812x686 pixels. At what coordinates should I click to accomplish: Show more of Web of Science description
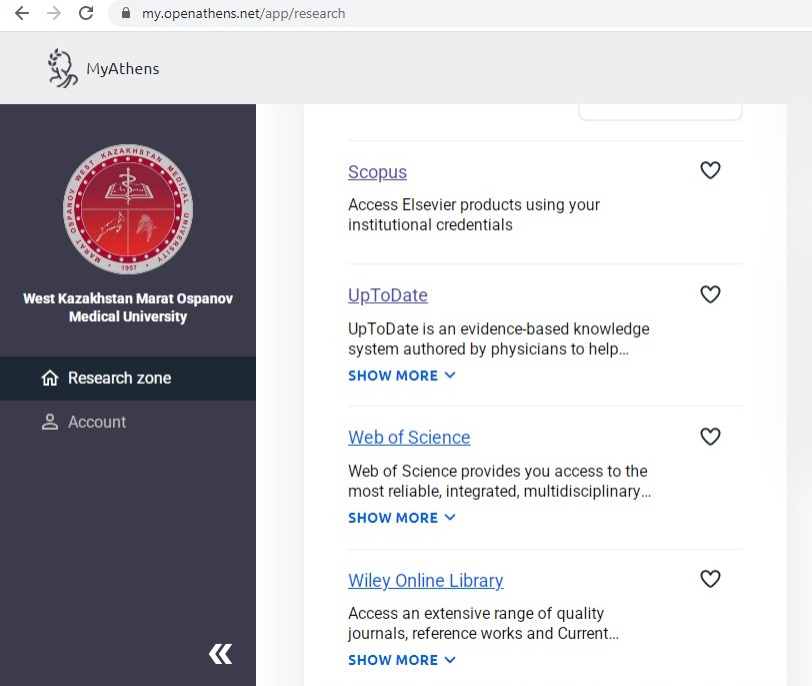click(401, 518)
